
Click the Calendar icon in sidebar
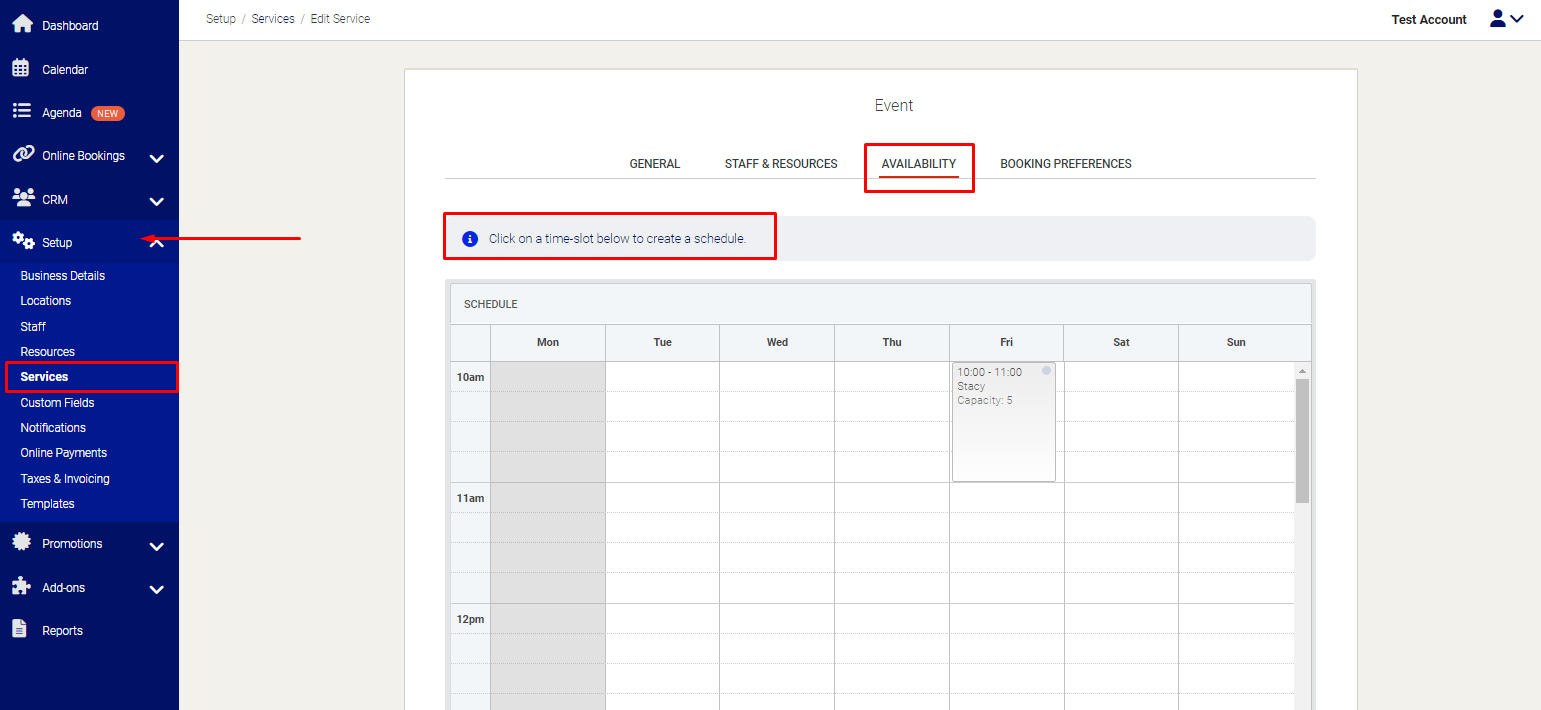tap(21, 69)
